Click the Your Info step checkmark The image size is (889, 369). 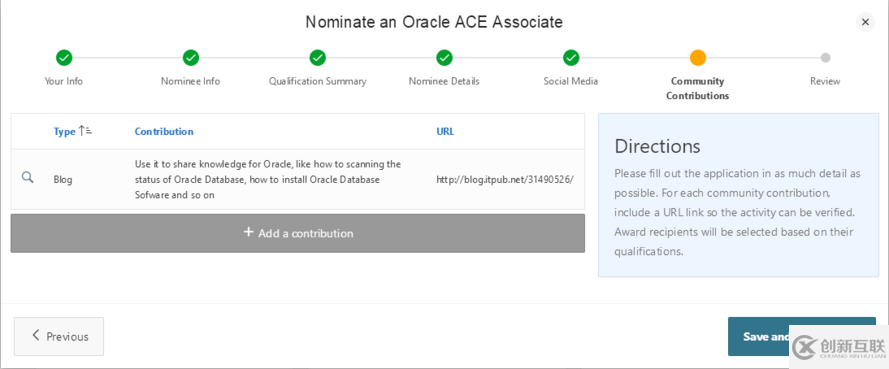click(64, 57)
